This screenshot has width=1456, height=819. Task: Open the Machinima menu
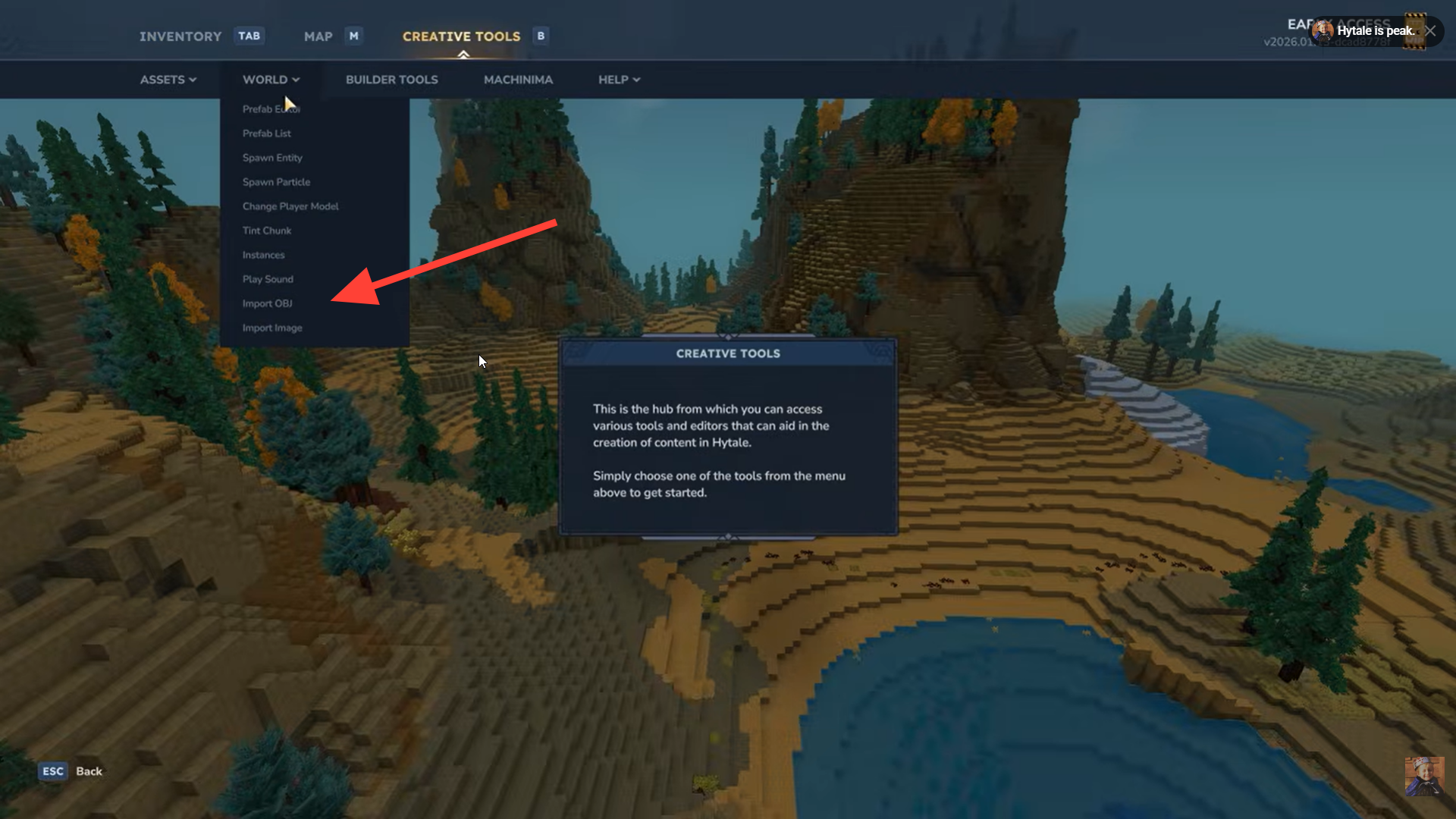[518, 80]
